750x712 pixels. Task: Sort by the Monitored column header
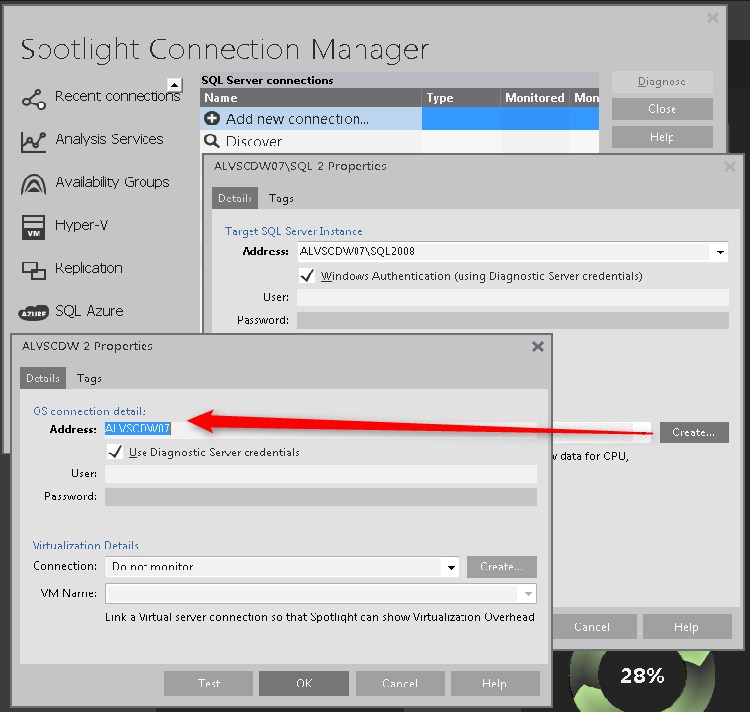534,98
